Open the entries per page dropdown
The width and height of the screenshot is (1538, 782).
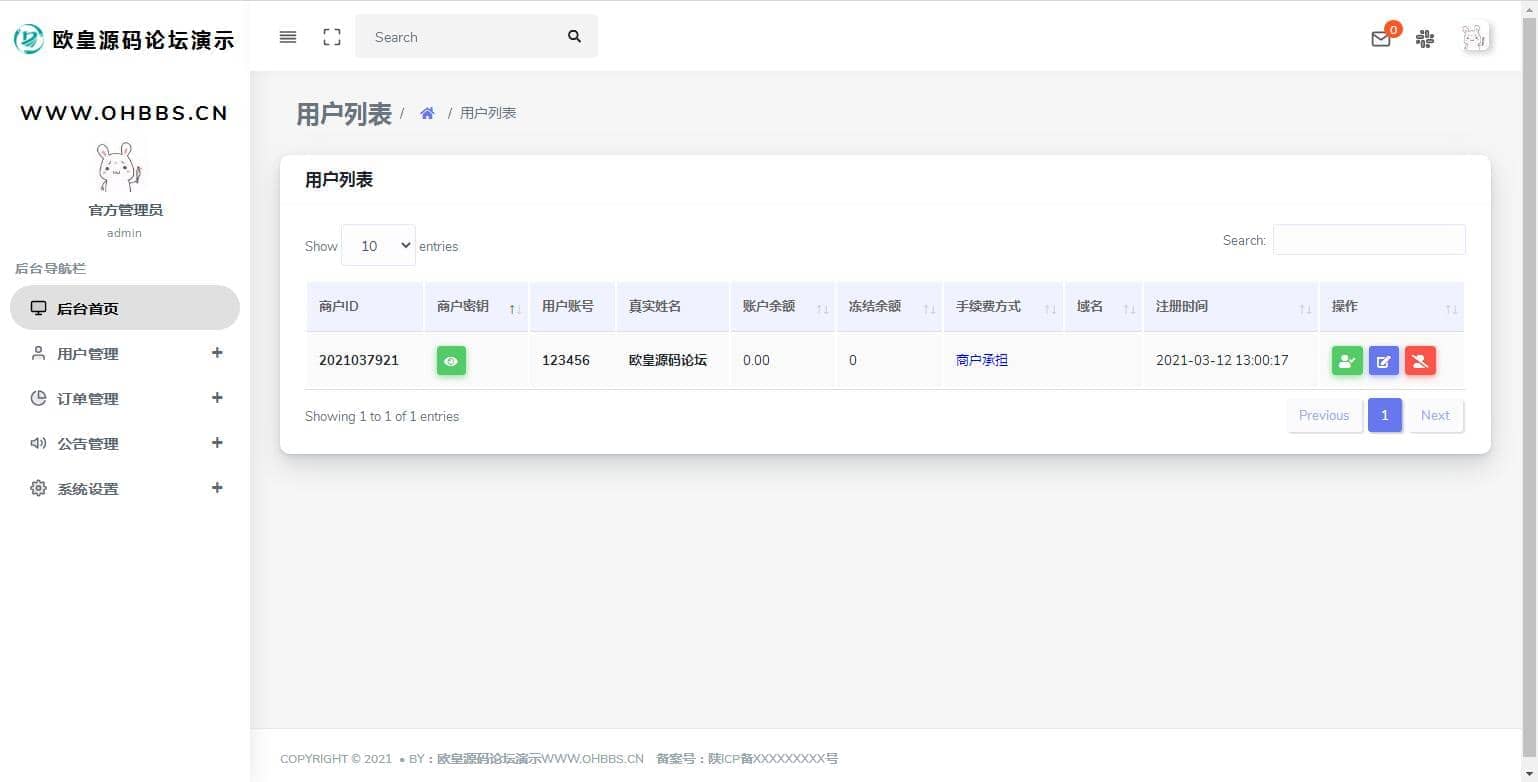pos(378,246)
